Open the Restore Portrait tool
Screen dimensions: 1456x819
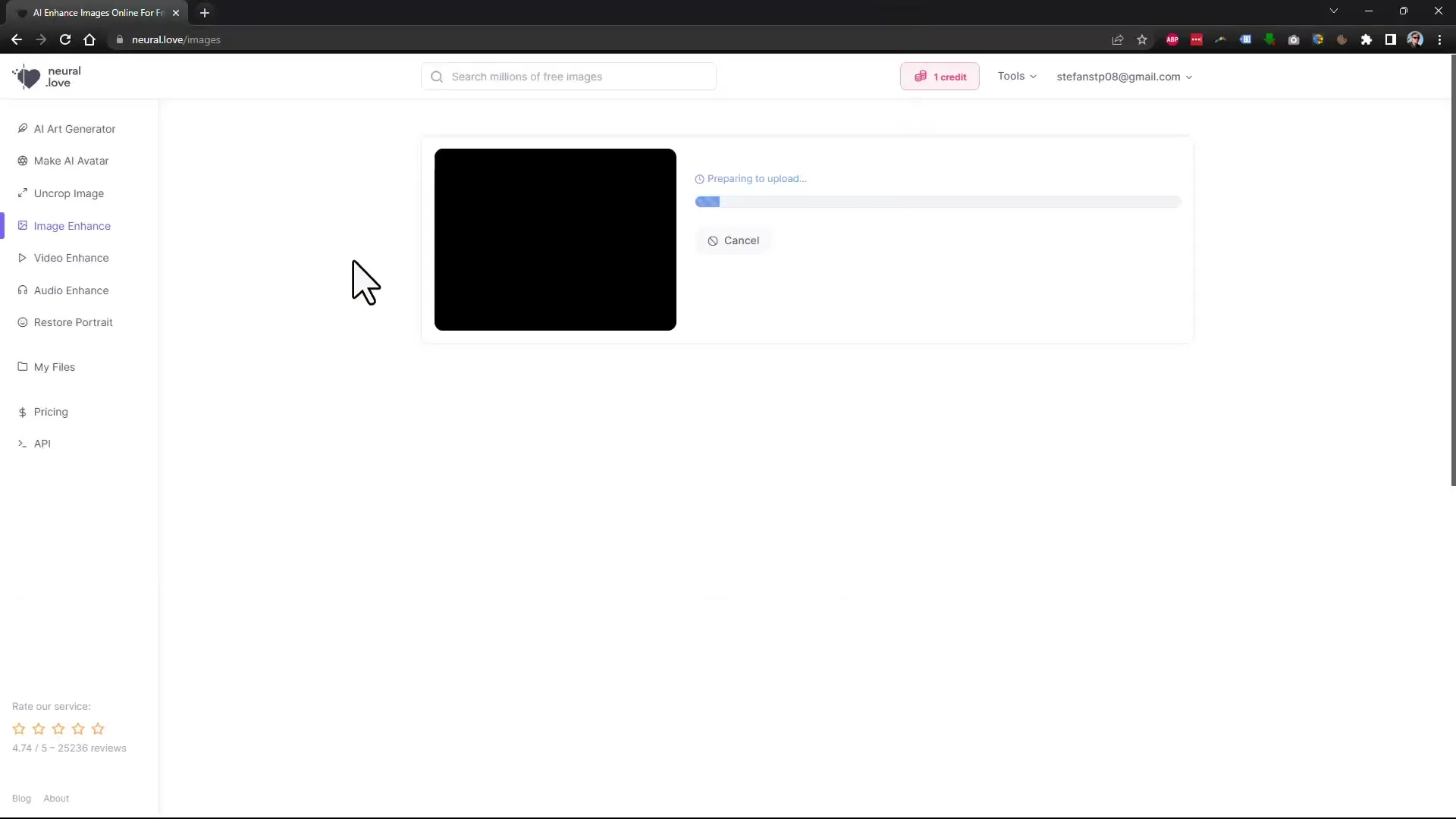tap(73, 321)
